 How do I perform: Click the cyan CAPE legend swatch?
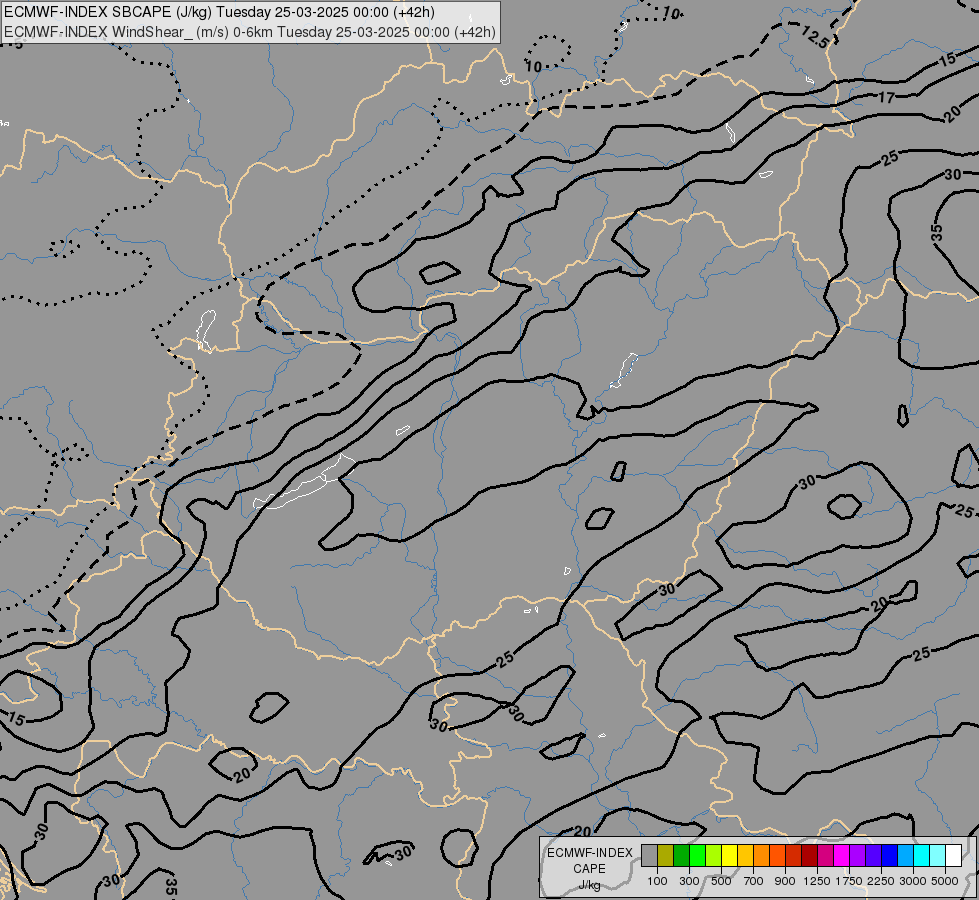tap(921, 856)
